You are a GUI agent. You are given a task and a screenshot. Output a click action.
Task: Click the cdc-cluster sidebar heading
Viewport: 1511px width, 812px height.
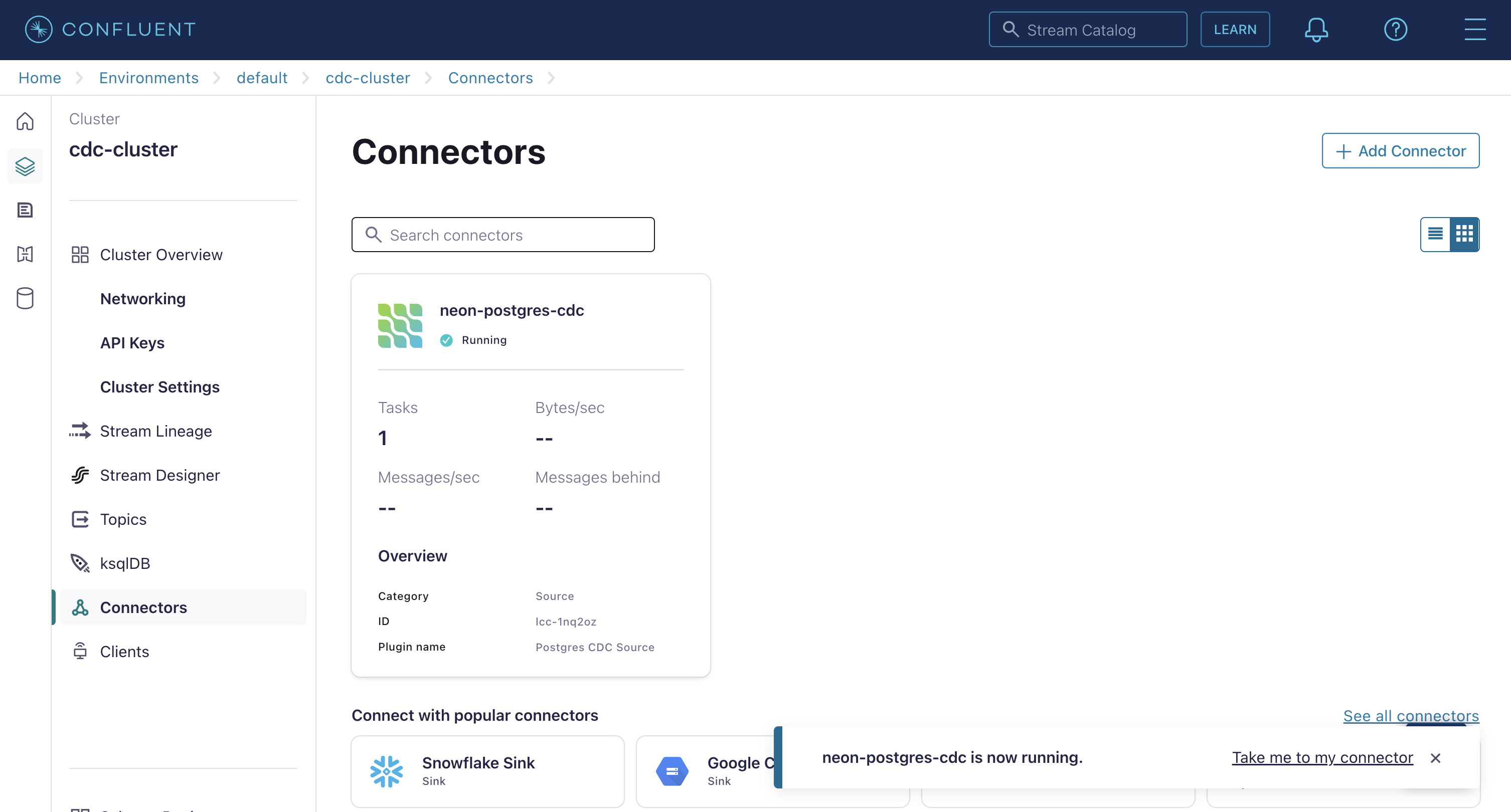pyautogui.click(x=123, y=149)
